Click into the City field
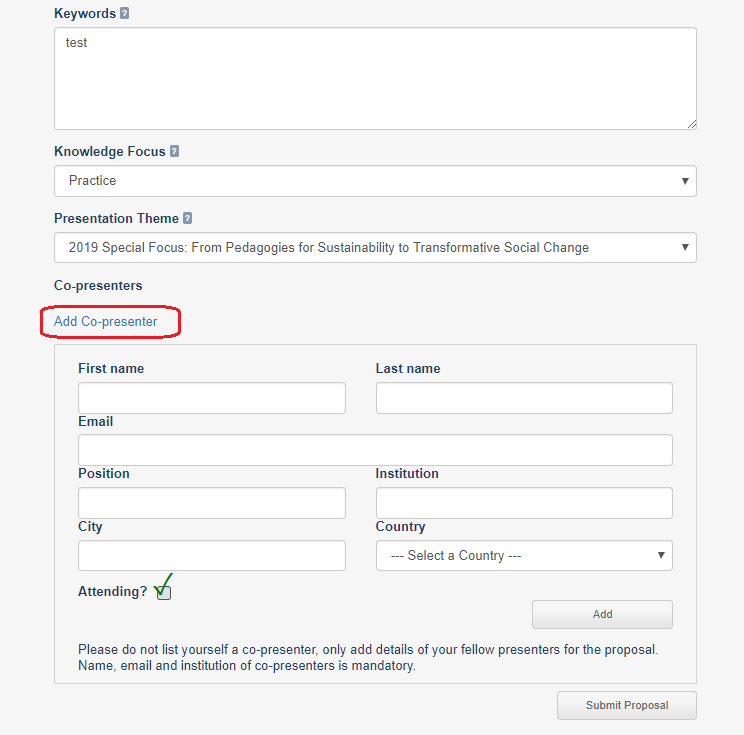 pyautogui.click(x=212, y=555)
